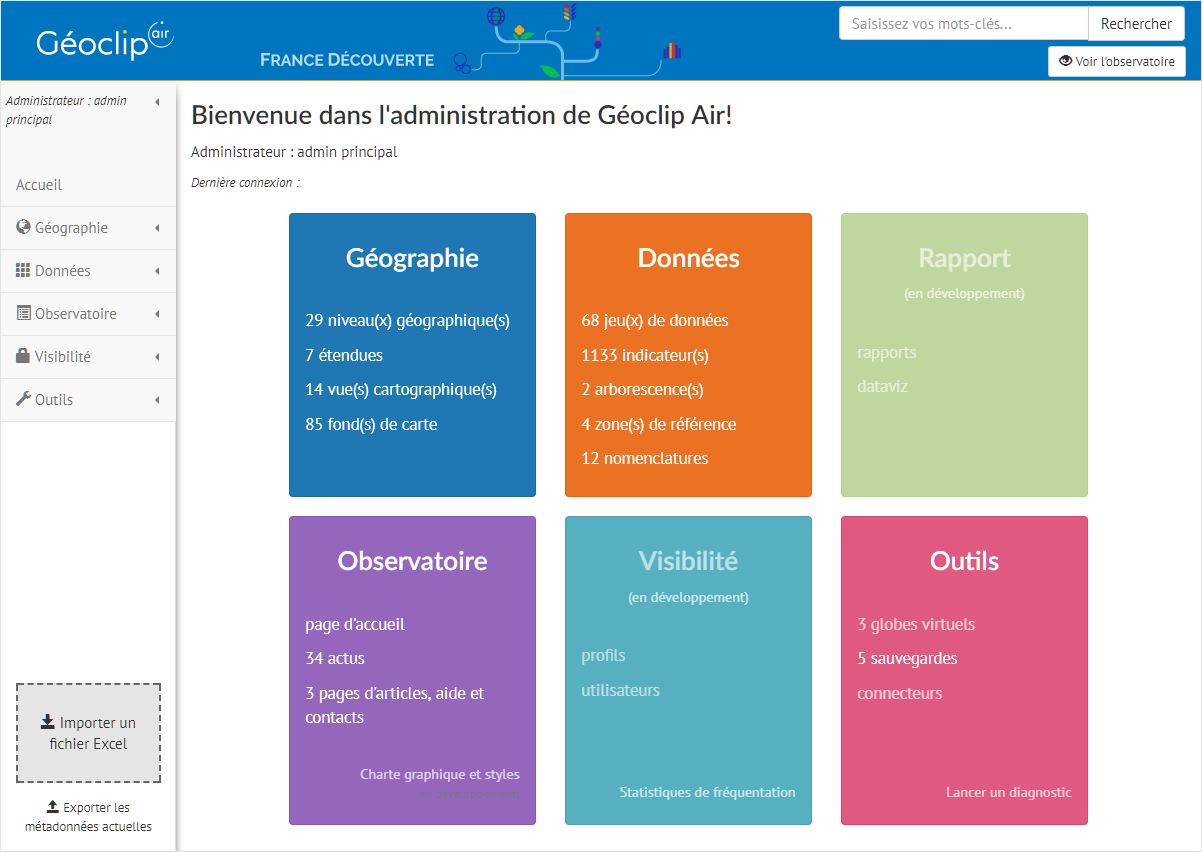This screenshot has width=1202, height=852.
Task: Click the Outils card title
Action: [965, 561]
